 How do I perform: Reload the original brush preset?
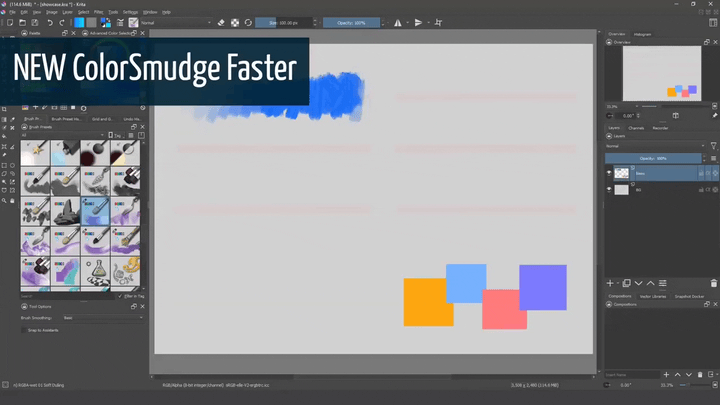(x=248, y=22)
